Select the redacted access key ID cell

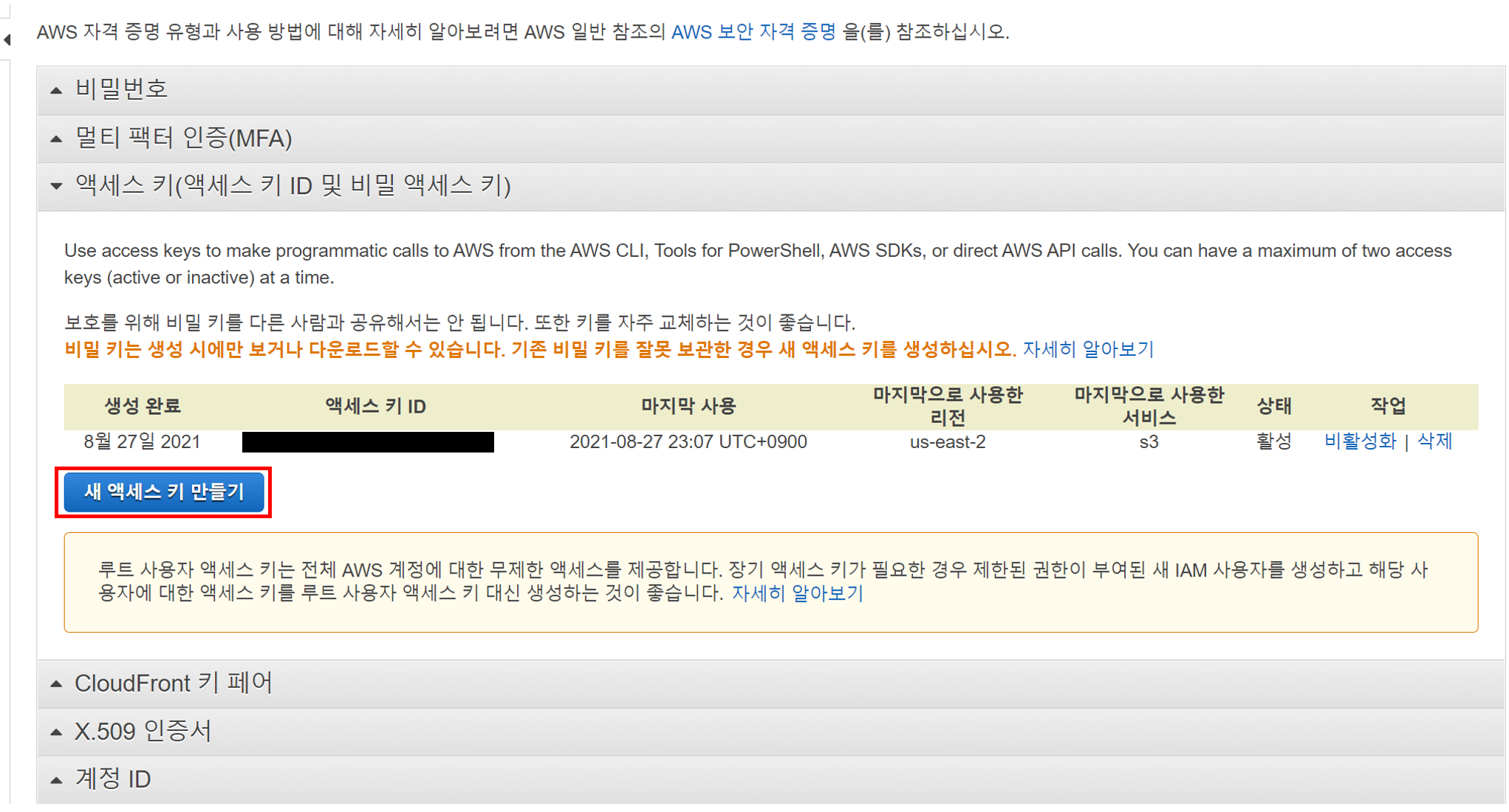(368, 442)
